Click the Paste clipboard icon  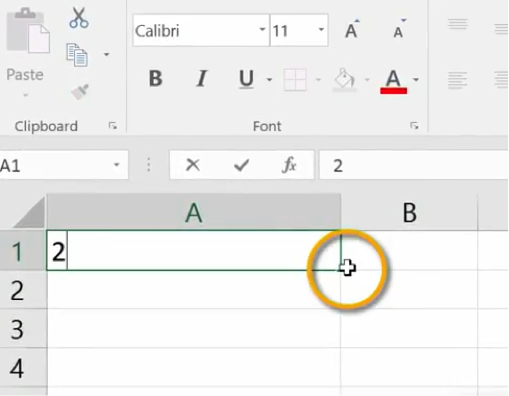point(28,31)
